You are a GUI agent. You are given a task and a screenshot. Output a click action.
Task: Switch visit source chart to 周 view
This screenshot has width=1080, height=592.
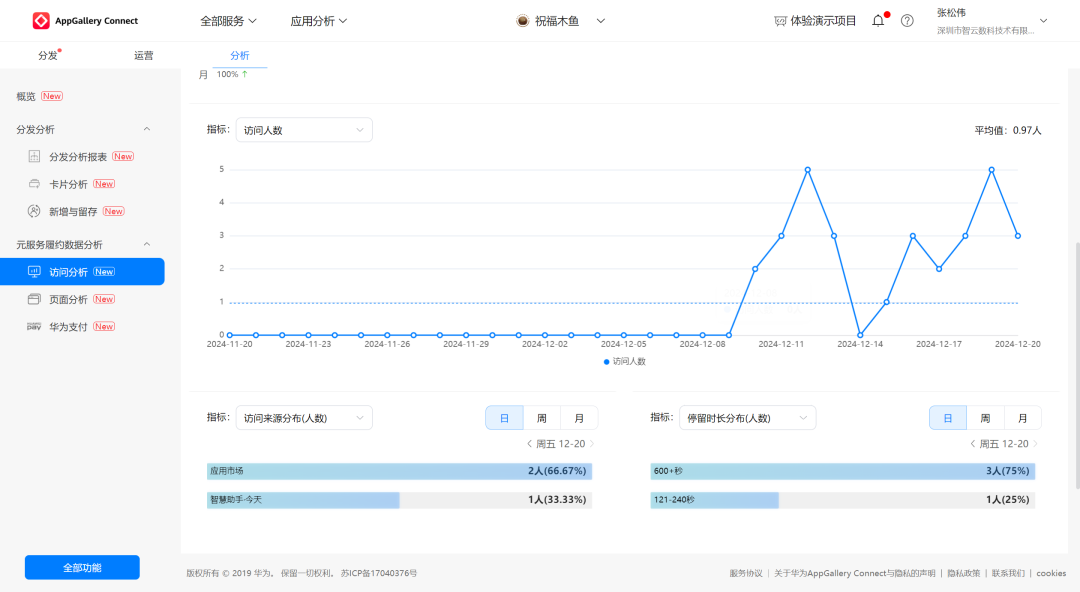point(541,417)
